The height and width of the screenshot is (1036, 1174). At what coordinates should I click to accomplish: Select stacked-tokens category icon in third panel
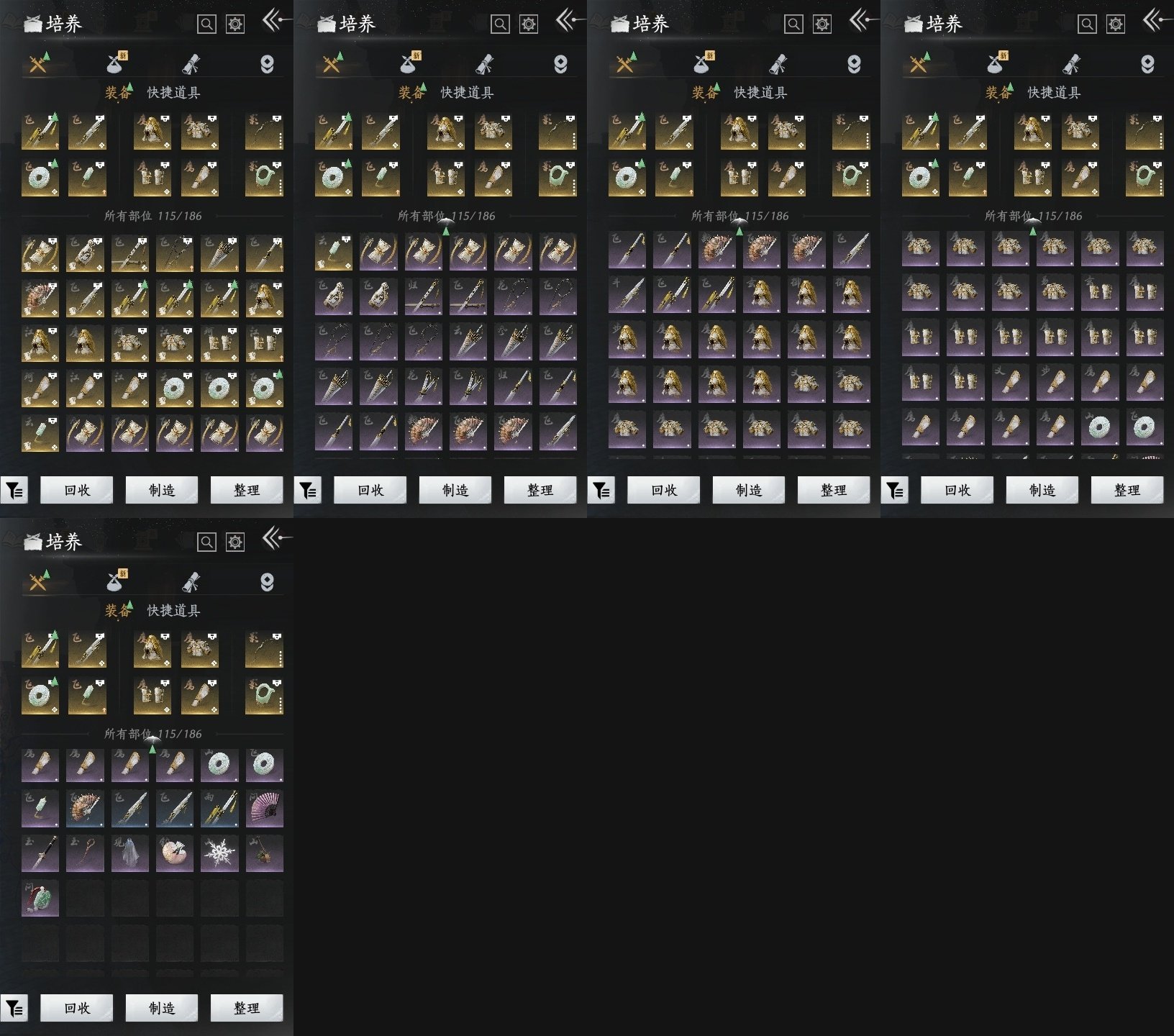854,64
